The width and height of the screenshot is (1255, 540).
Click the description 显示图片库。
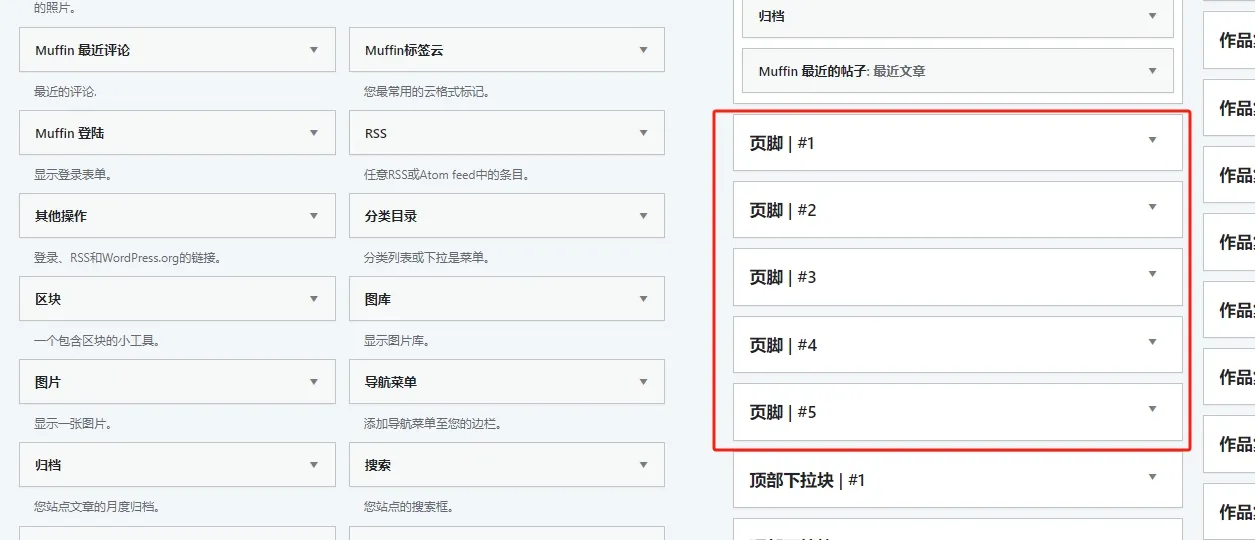pos(397,341)
